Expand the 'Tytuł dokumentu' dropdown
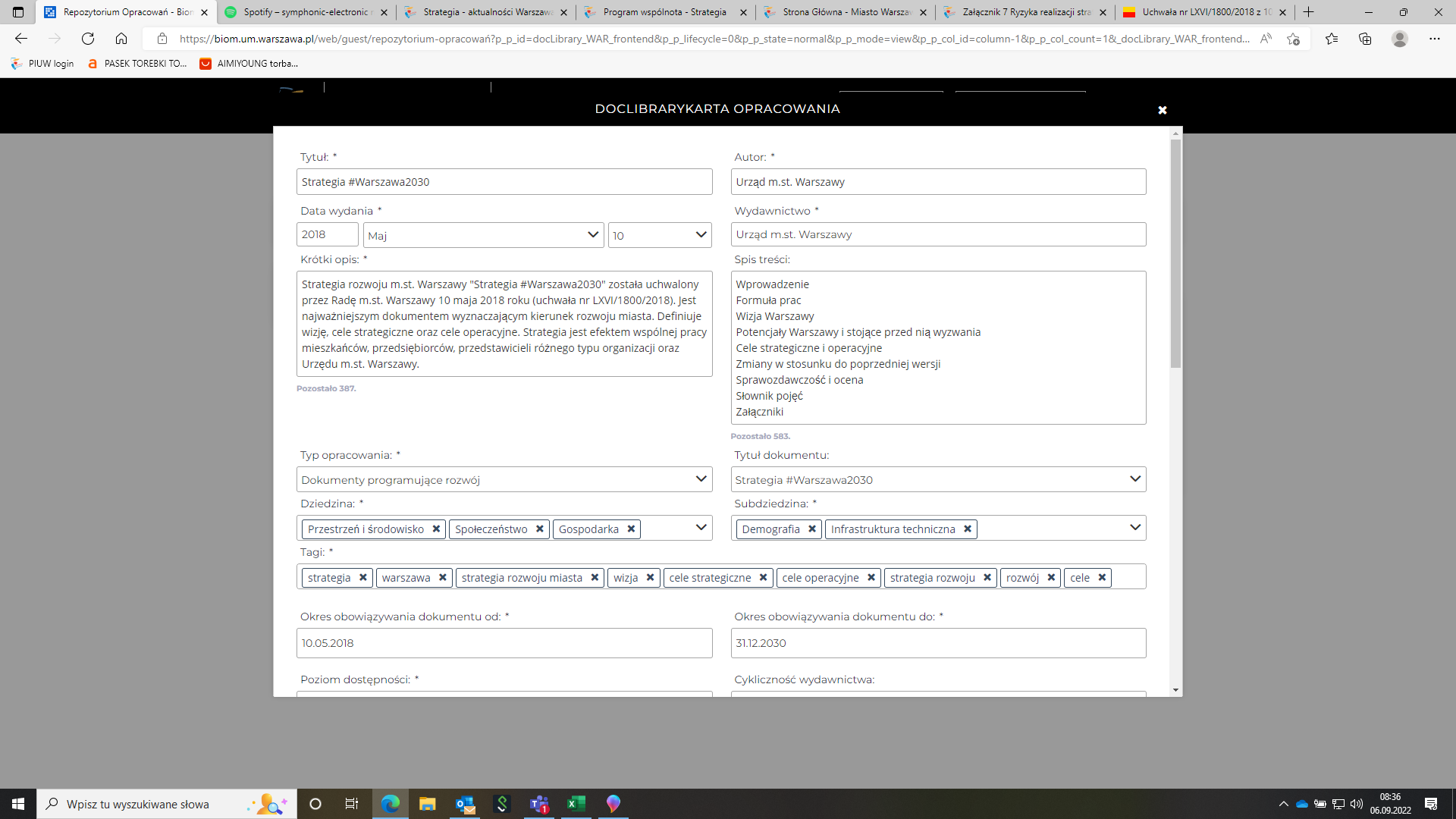The width and height of the screenshot is (1456, 819). point(938,479)
